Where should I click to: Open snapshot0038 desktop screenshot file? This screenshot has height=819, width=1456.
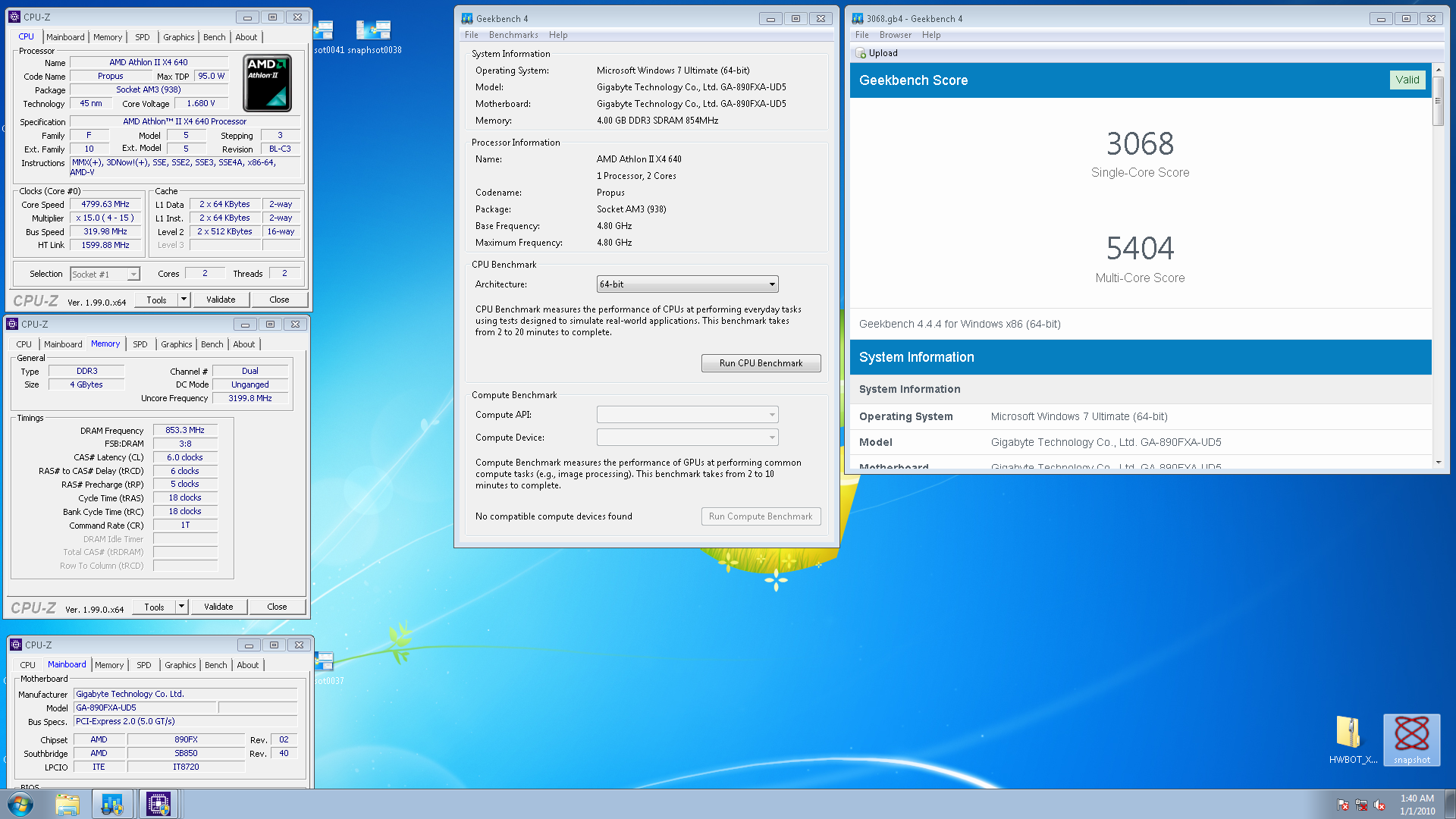click(x=374, y=36)
